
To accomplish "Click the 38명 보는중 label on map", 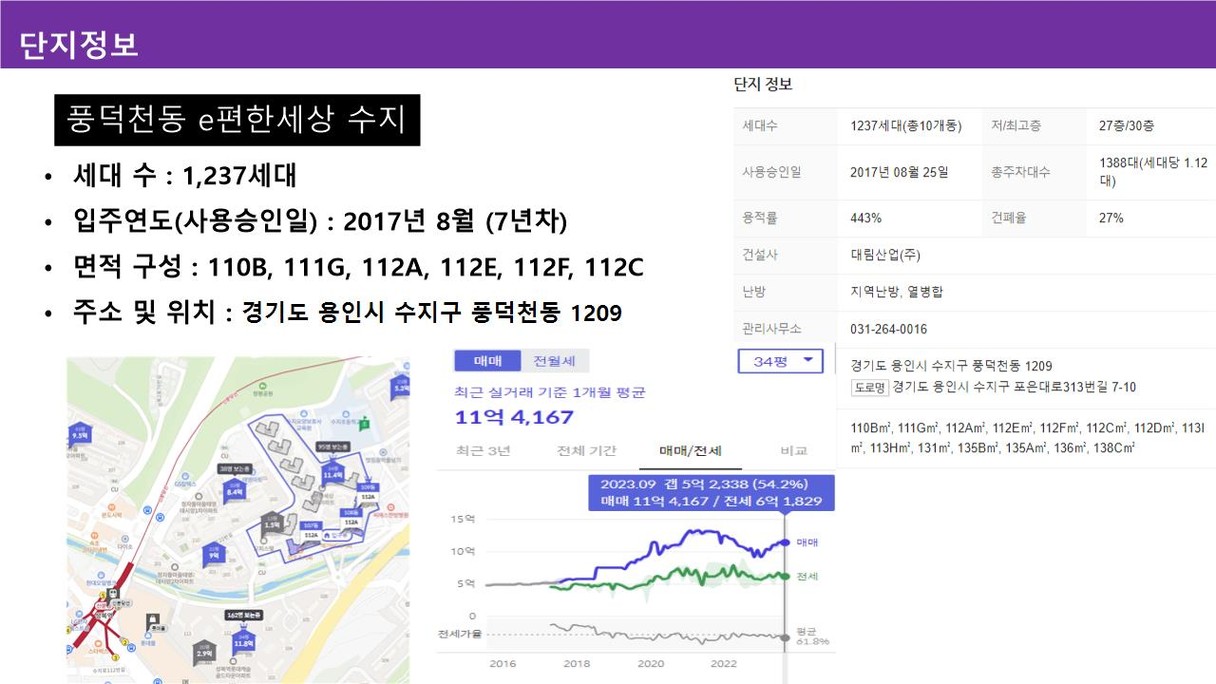I will 233,467.
